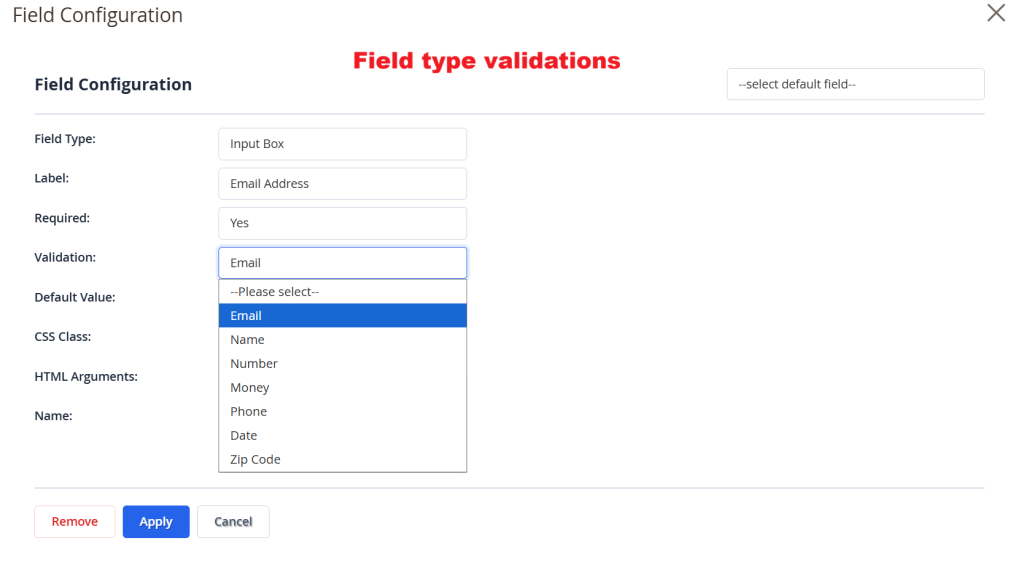The height and width of the screenshot is (578, 1024).
Task: Click the Required: label text
Action: (62, 218)
